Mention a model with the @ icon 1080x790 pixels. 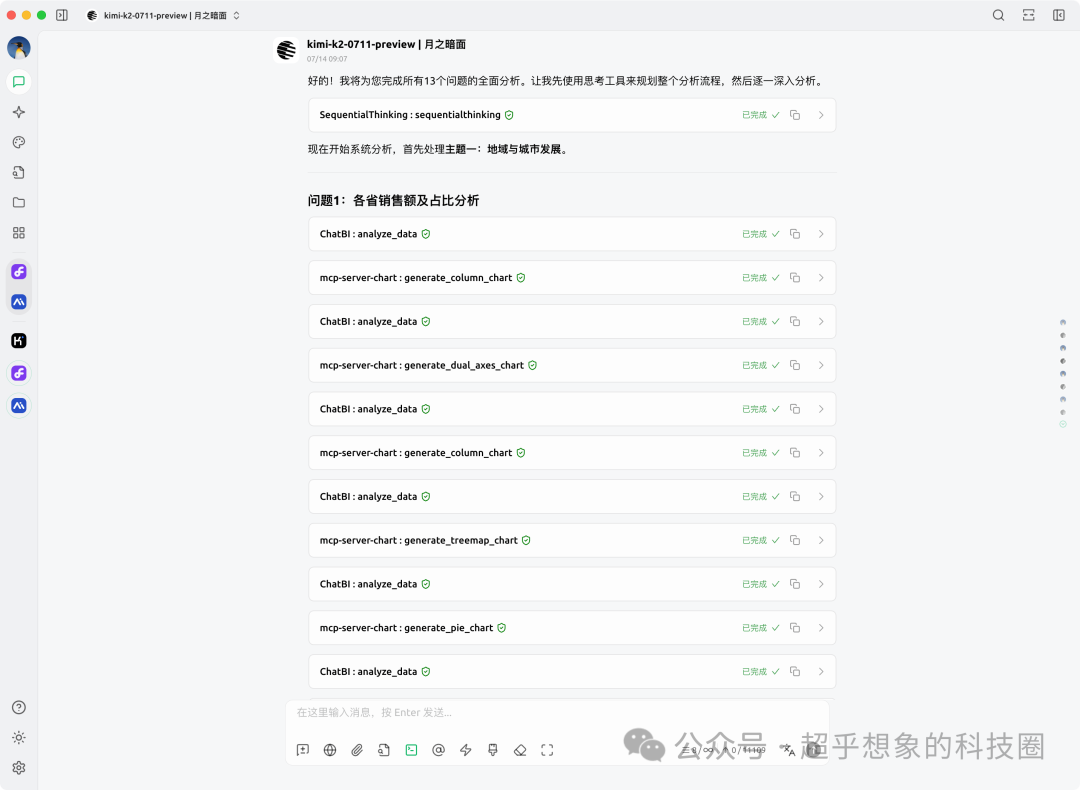438,750
